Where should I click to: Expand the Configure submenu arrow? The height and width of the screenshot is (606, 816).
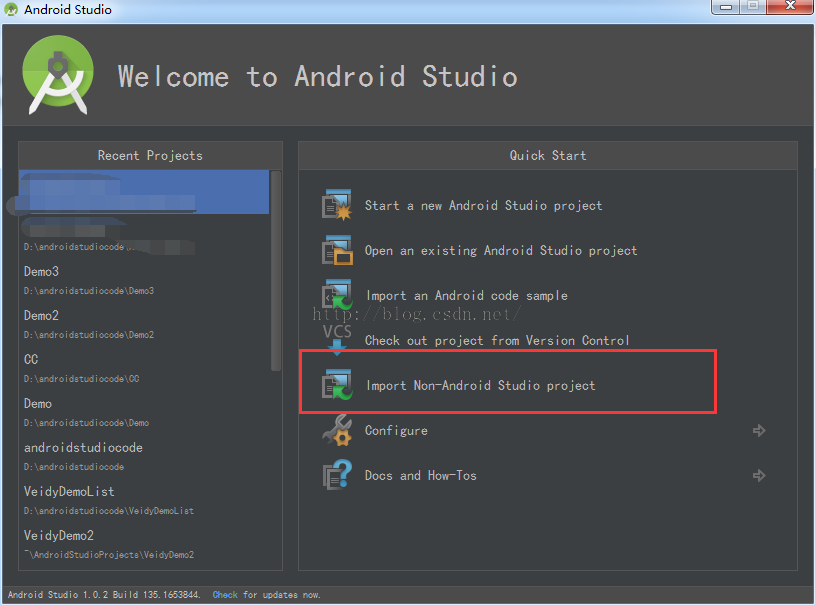pyautogui.click(x=759, y=431)
